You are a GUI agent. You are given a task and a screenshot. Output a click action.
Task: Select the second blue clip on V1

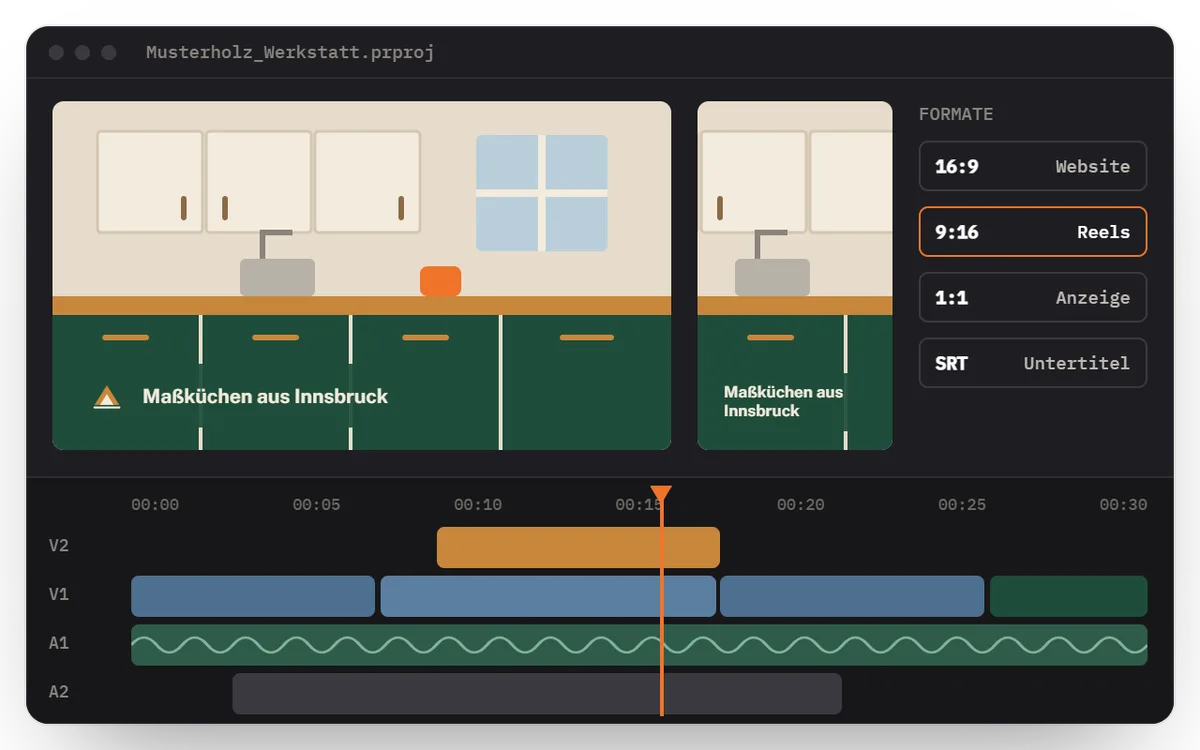point(548,596)
